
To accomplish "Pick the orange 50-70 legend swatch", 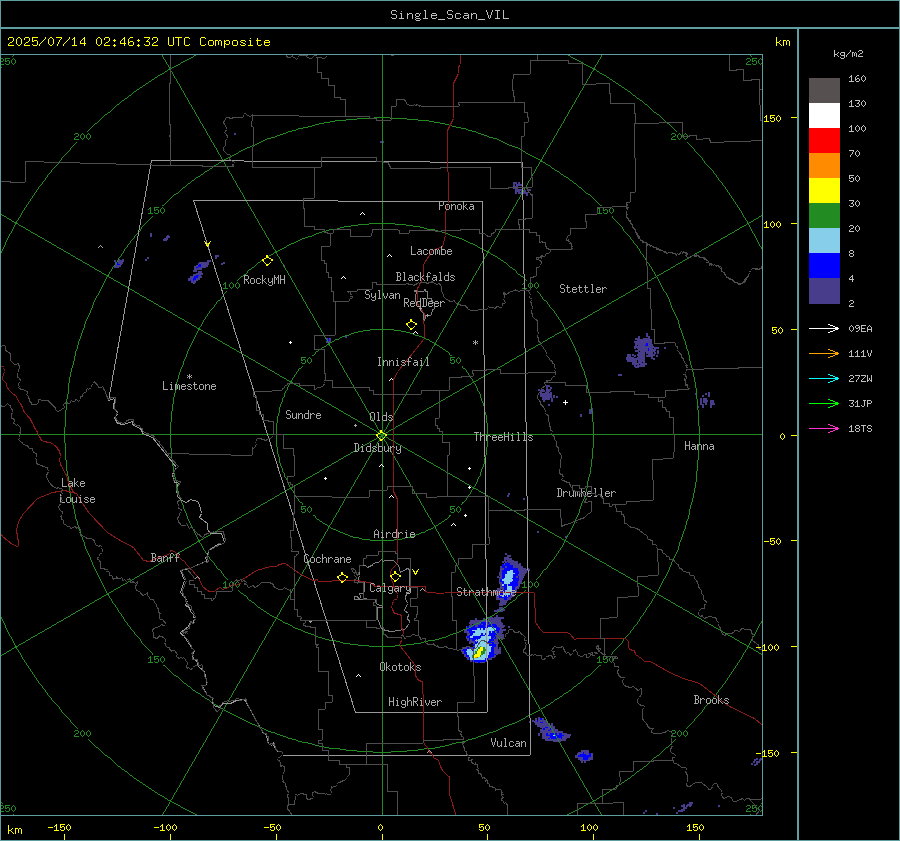I will tap(824, 165).
